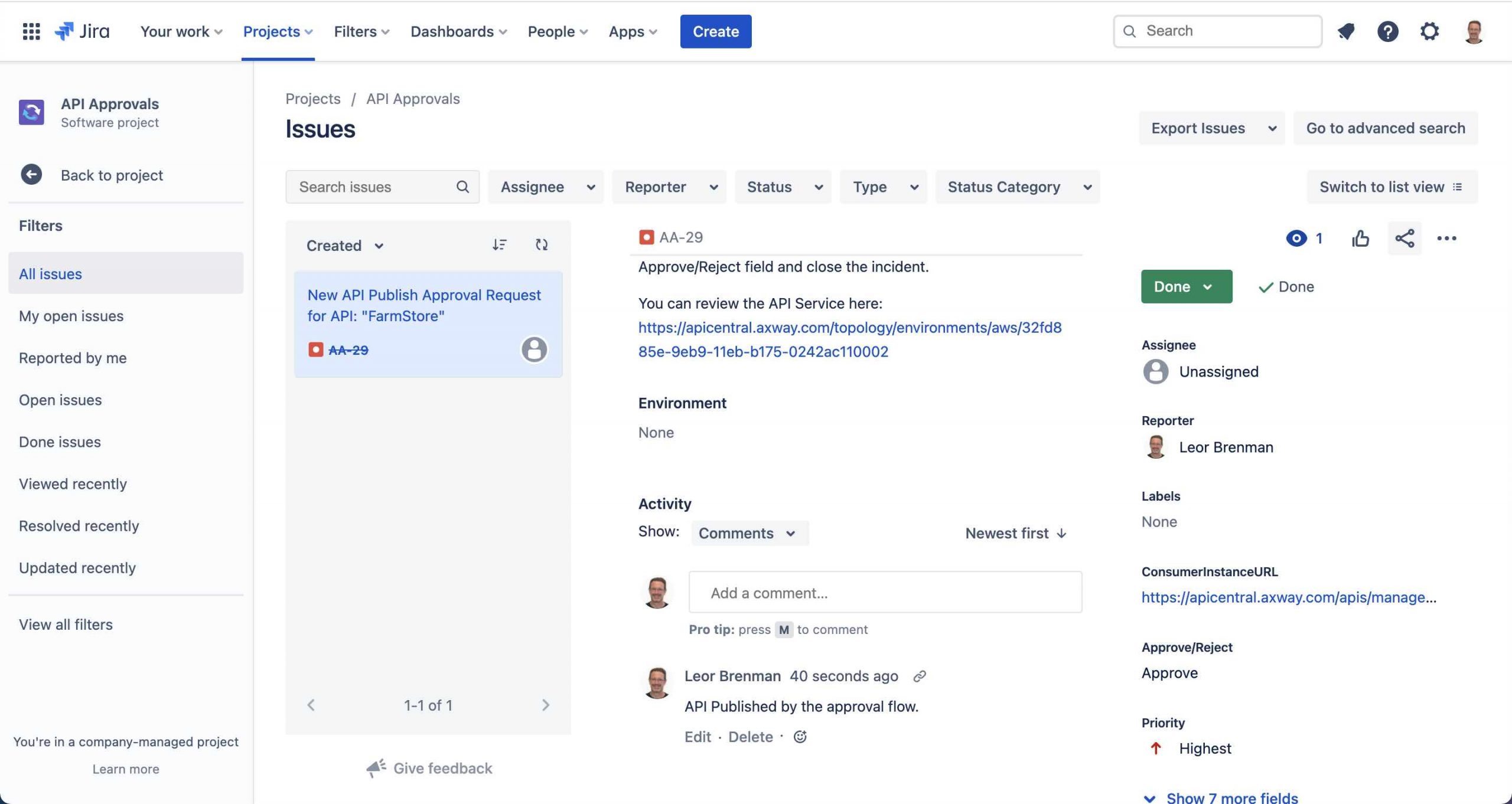Viewport: 1512px width, 804px height.
Task: Open the Dashboards menu
Action: tap(459, 31)
